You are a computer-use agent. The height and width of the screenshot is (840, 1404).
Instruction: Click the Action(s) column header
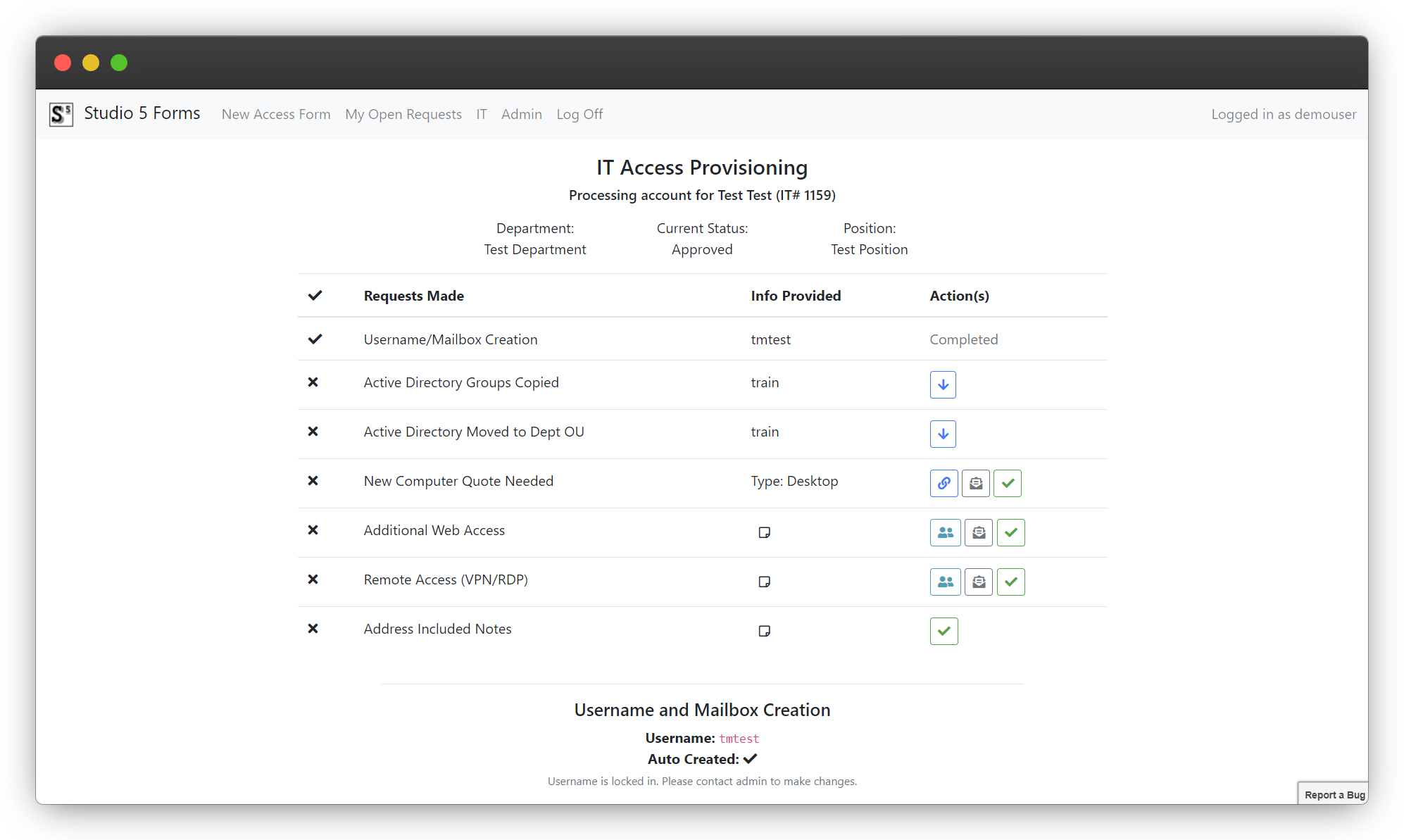[x=960, y=296]
